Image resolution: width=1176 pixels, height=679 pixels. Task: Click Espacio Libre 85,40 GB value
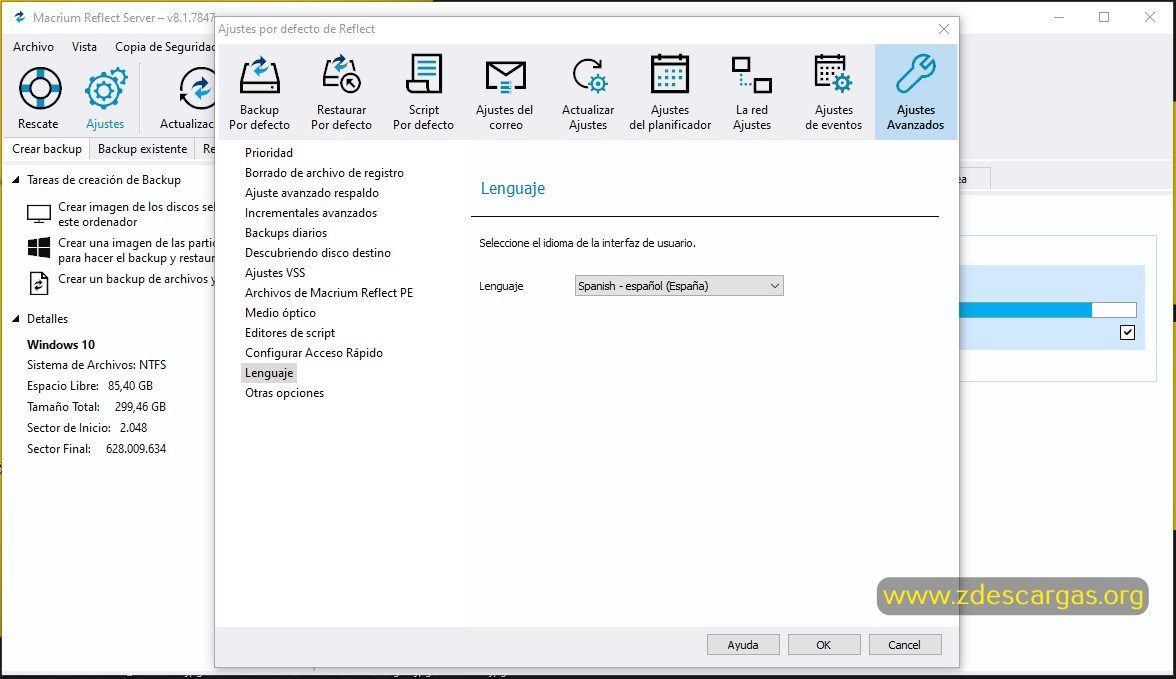[x=130, y=386]
